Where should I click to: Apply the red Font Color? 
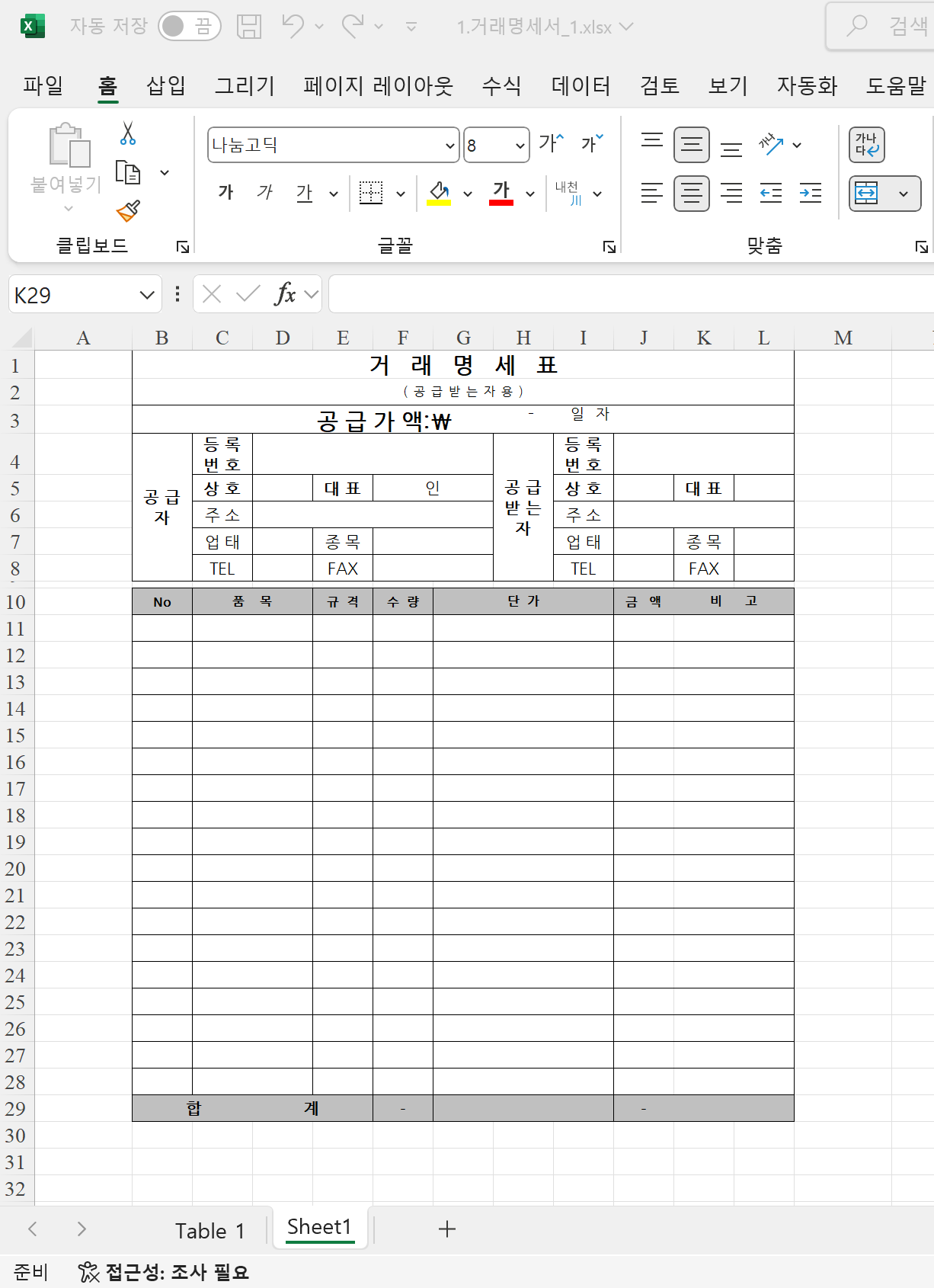point(501,193)
